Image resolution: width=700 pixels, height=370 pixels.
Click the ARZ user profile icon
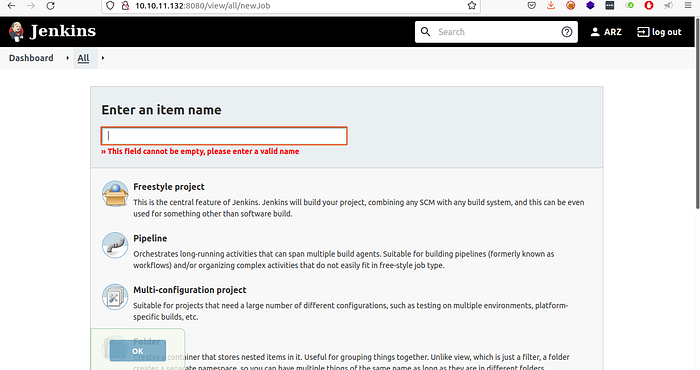coord(595,32)
